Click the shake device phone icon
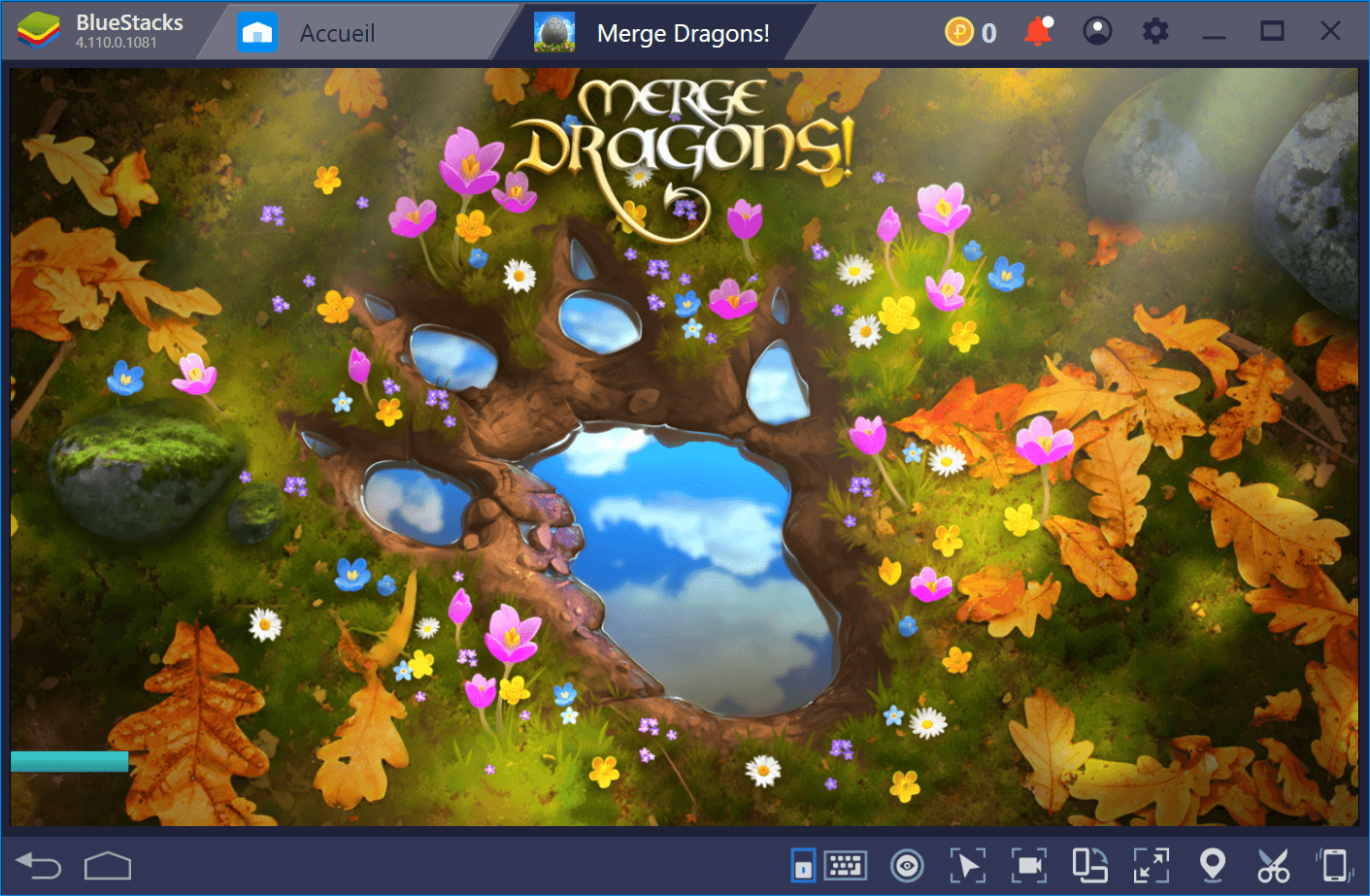The image size is (1370, 896). click(x=1334, y=865)
